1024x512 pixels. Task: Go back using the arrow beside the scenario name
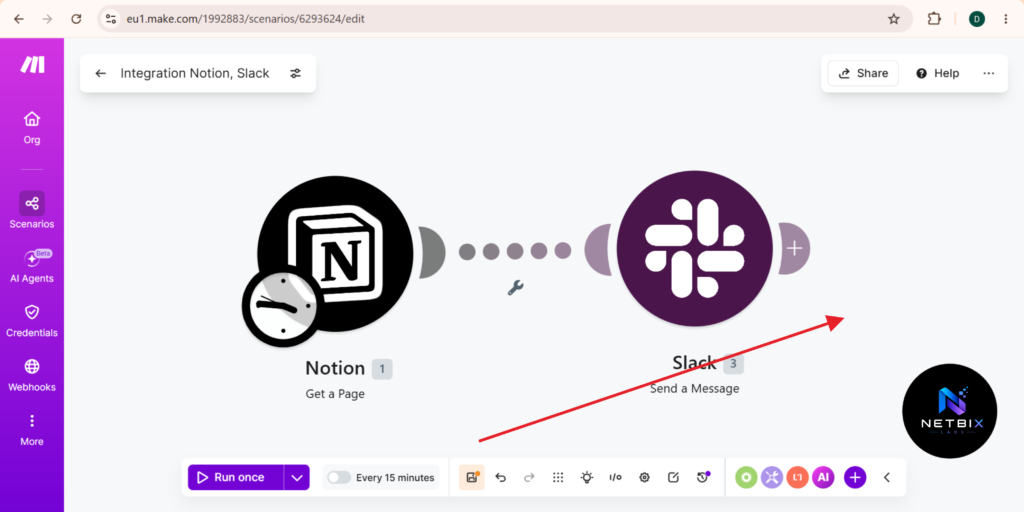(101, 73)
